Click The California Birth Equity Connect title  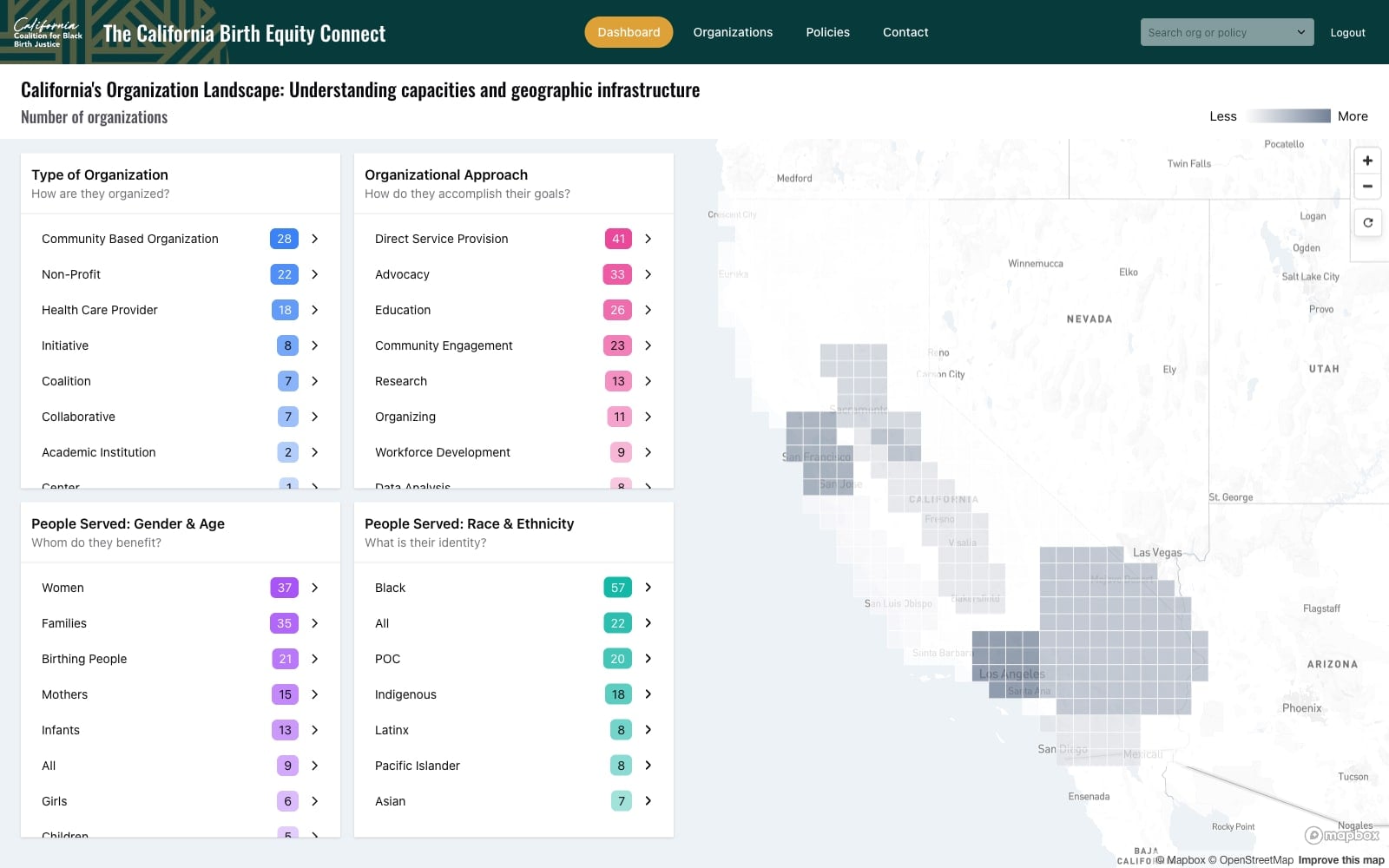coord(244,33)
